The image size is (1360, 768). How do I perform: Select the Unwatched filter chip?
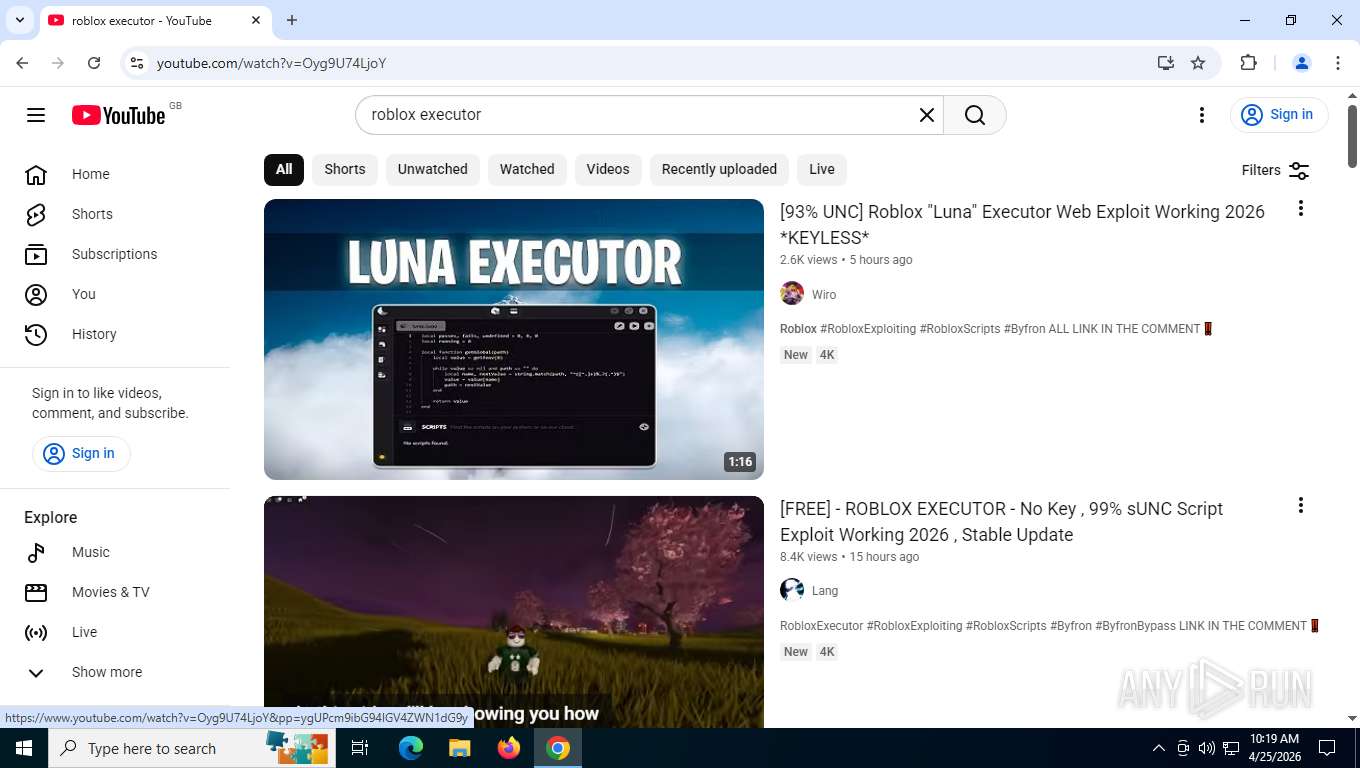(x=432, y=169)
